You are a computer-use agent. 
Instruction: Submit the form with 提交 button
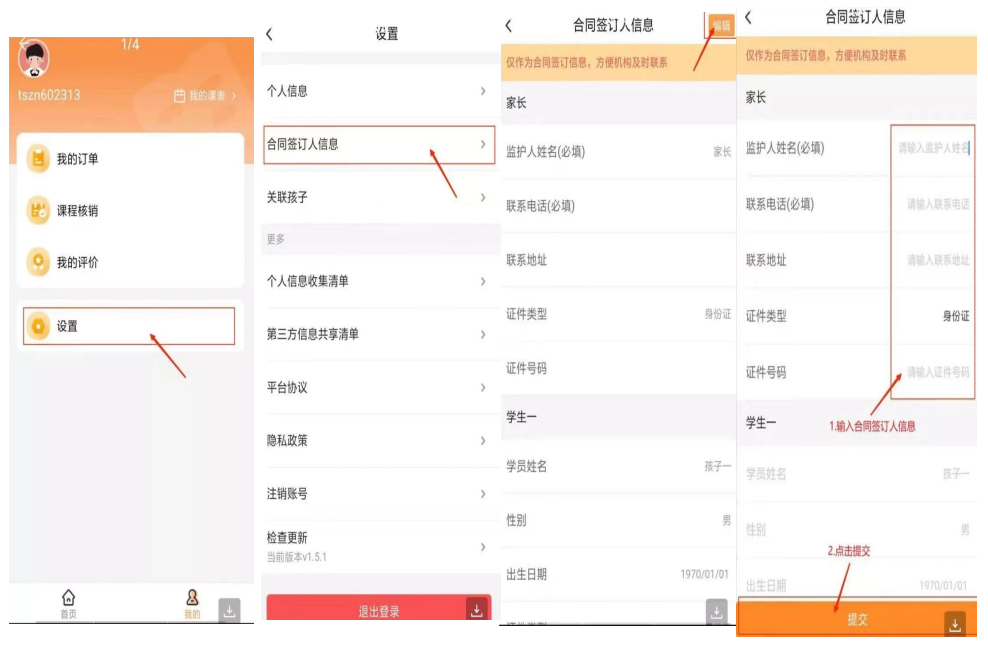(857, 619)
